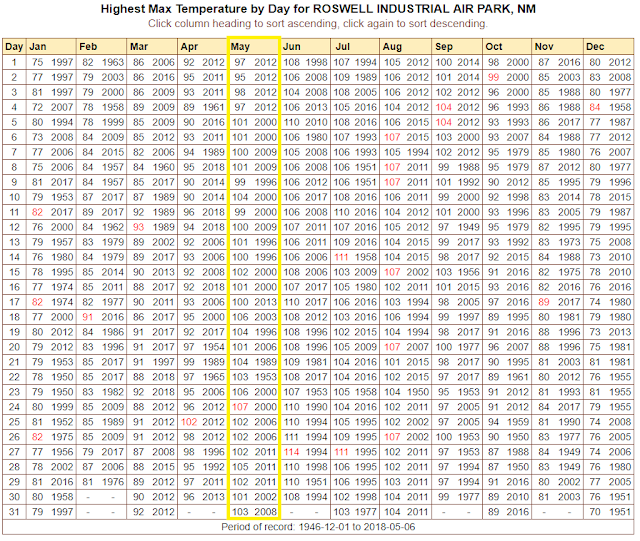Click red 107 value in Aug day 6
Screen dimensions: 640x541
point(392,137)
